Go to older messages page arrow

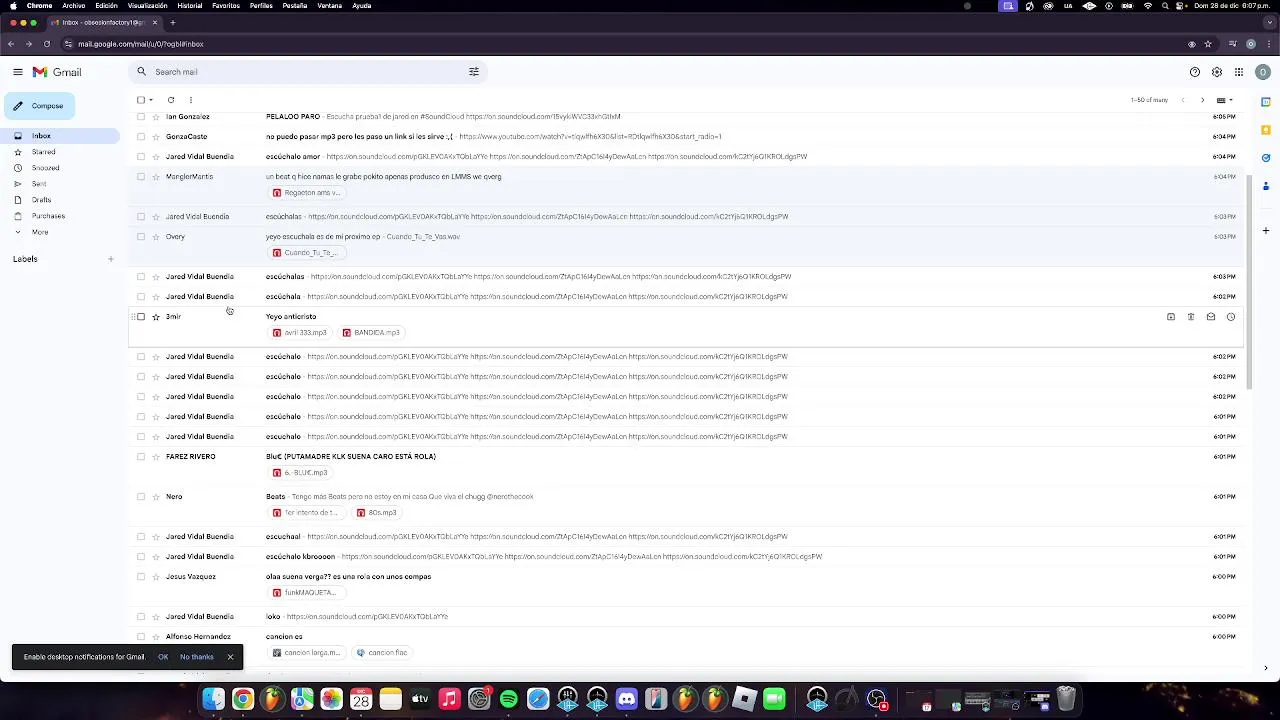[1203, 100]
